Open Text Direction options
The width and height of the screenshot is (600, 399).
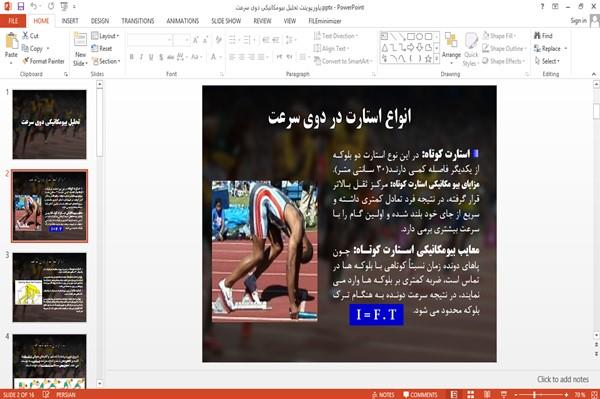click(x=336, y=36)
